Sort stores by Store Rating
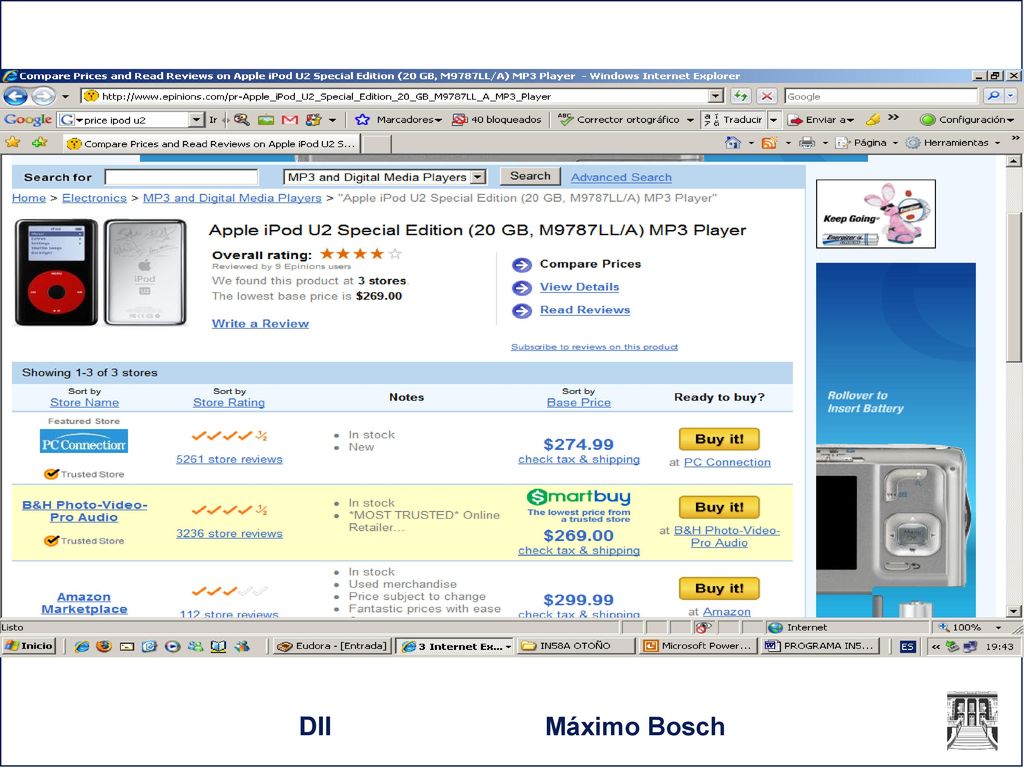The image size is (1024, 768). tap(229, 402)
